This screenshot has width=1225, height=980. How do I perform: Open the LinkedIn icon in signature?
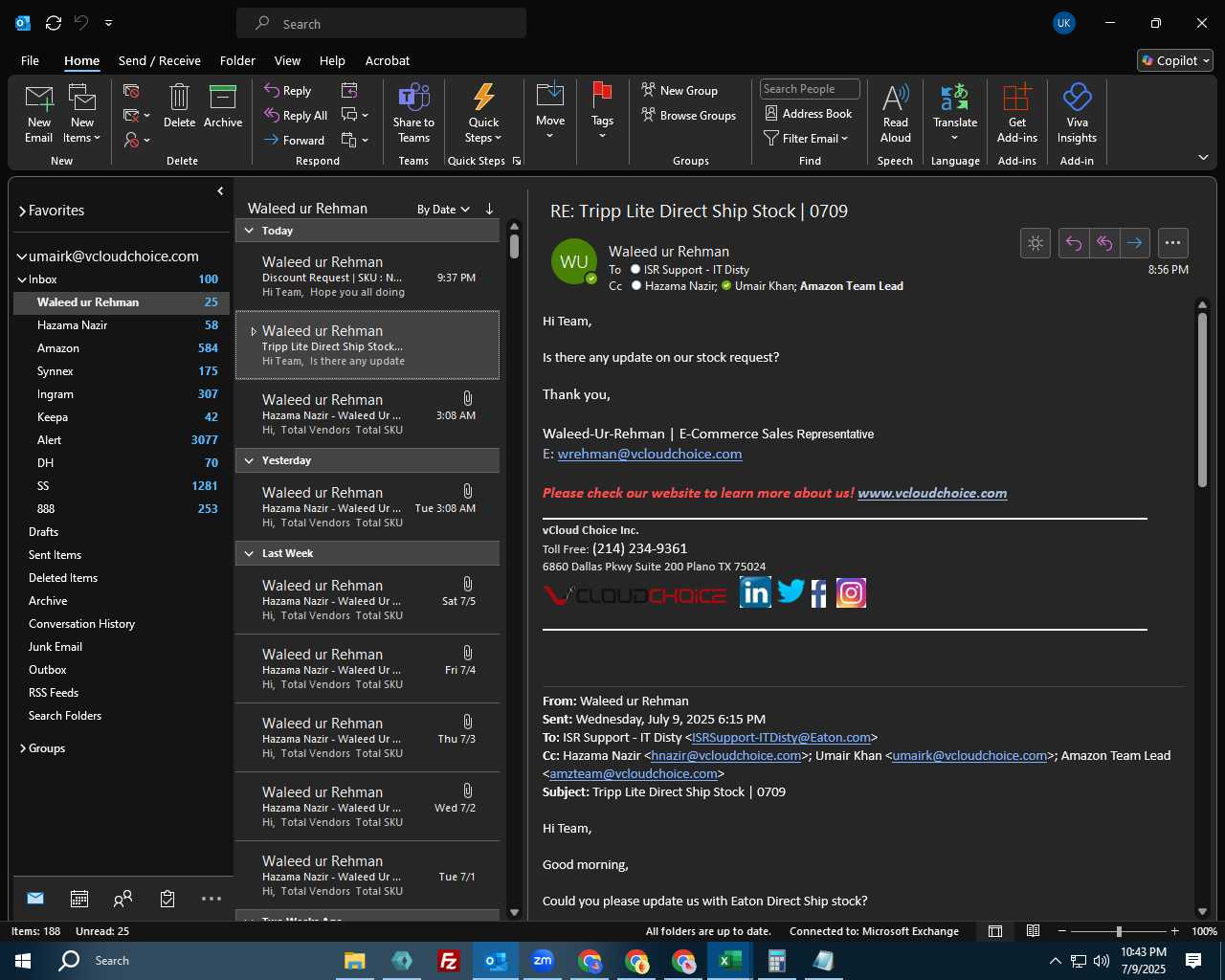[755, 592]
